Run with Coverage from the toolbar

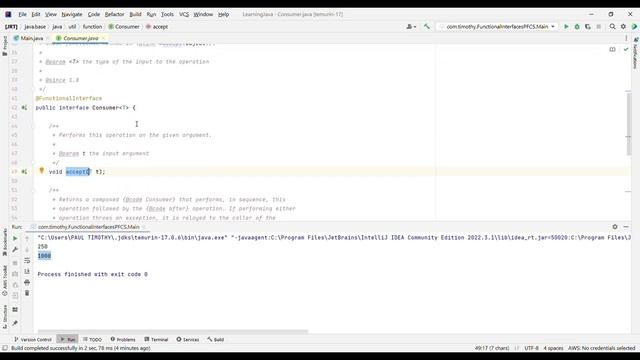588,27
